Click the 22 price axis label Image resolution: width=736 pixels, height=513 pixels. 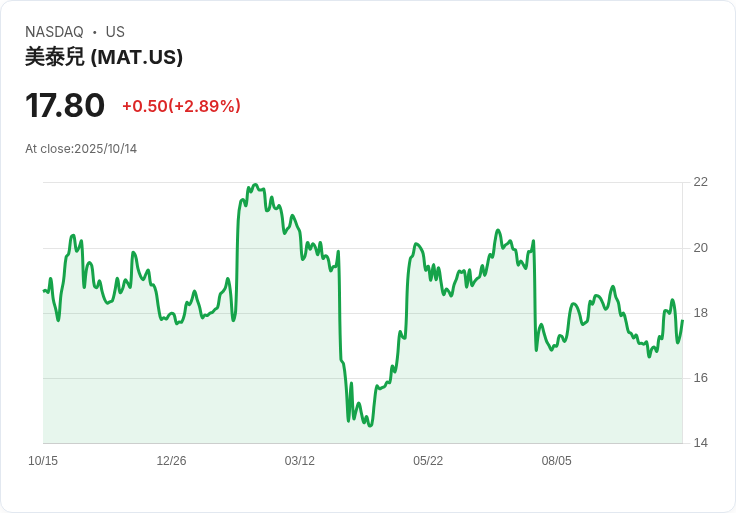click(700, 182)
